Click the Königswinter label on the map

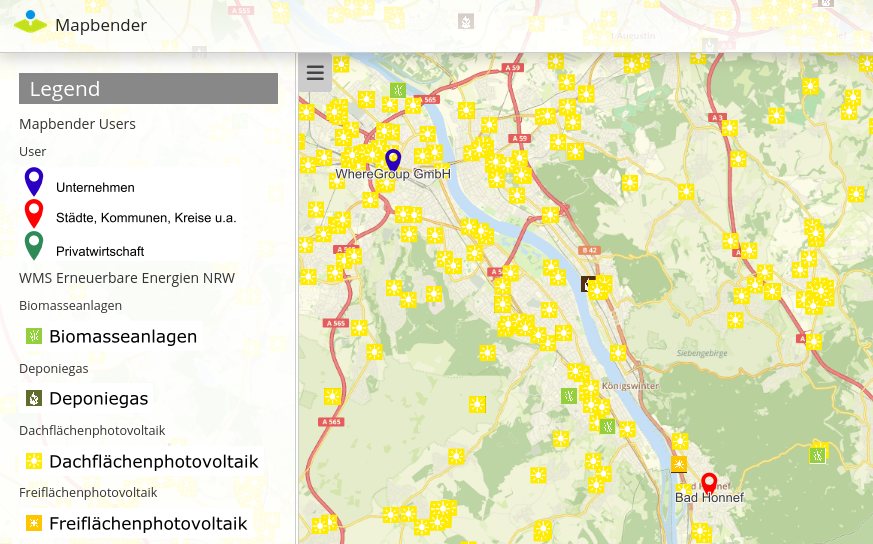point(631,385)
